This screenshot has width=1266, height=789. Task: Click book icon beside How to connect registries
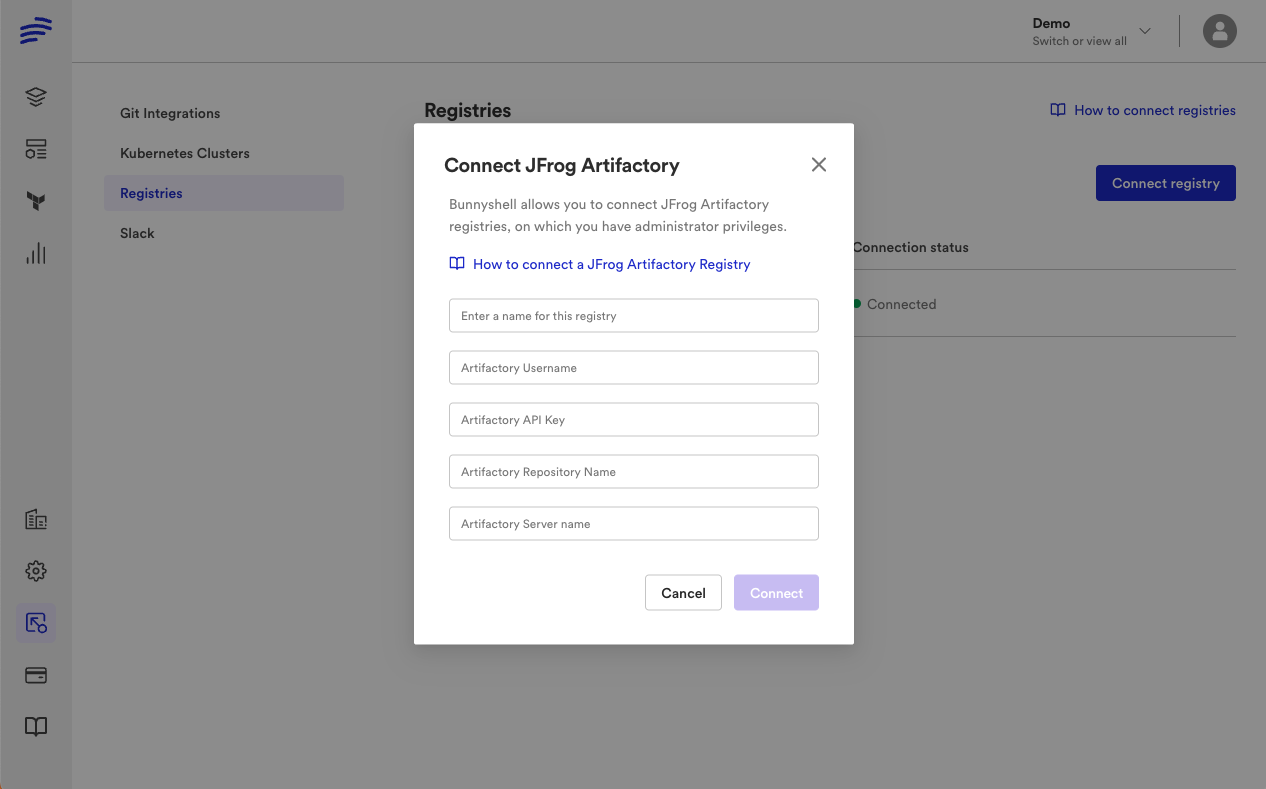1058,110
